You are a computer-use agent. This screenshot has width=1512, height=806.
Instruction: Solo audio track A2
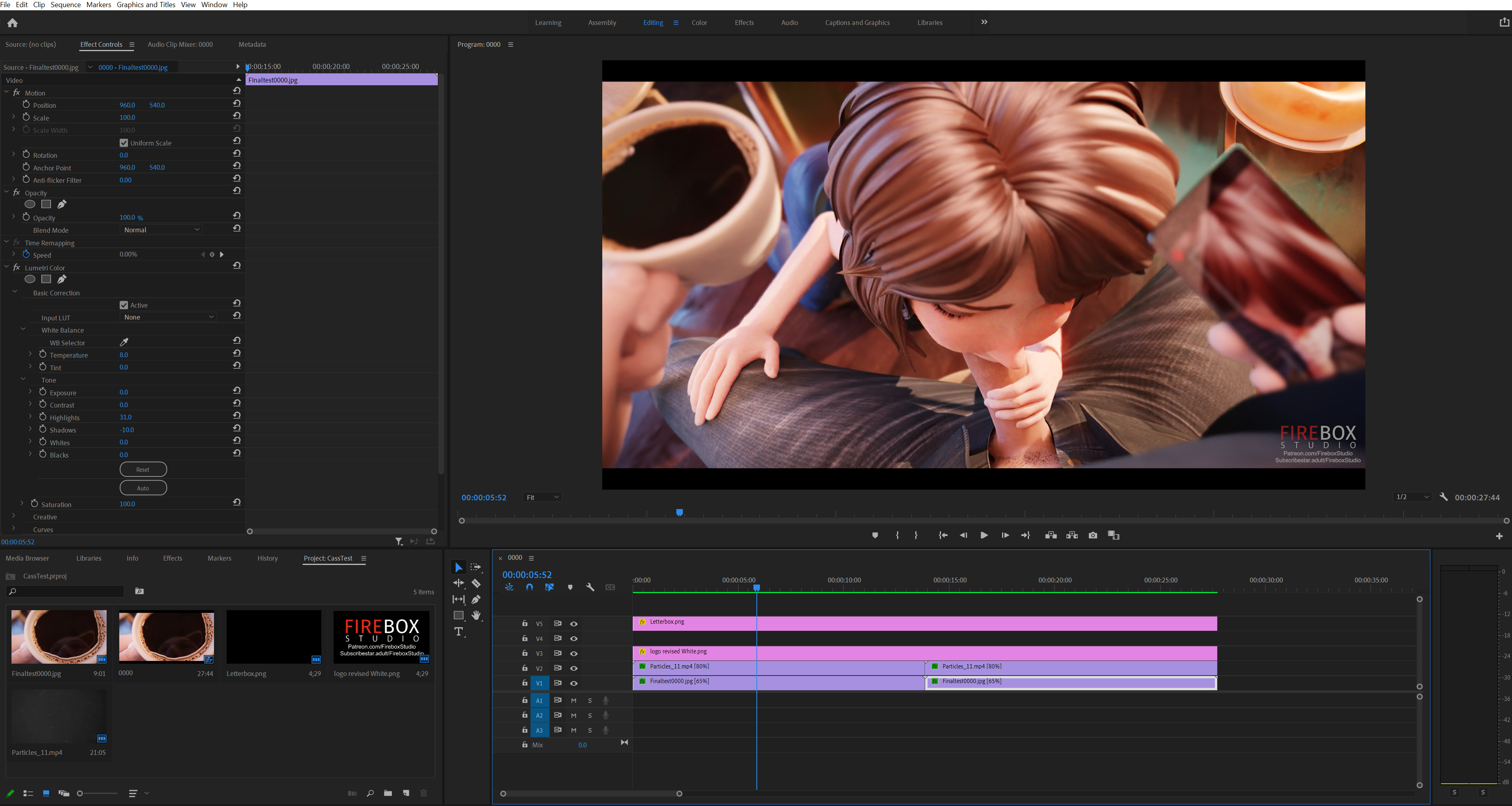pos(590,716)
